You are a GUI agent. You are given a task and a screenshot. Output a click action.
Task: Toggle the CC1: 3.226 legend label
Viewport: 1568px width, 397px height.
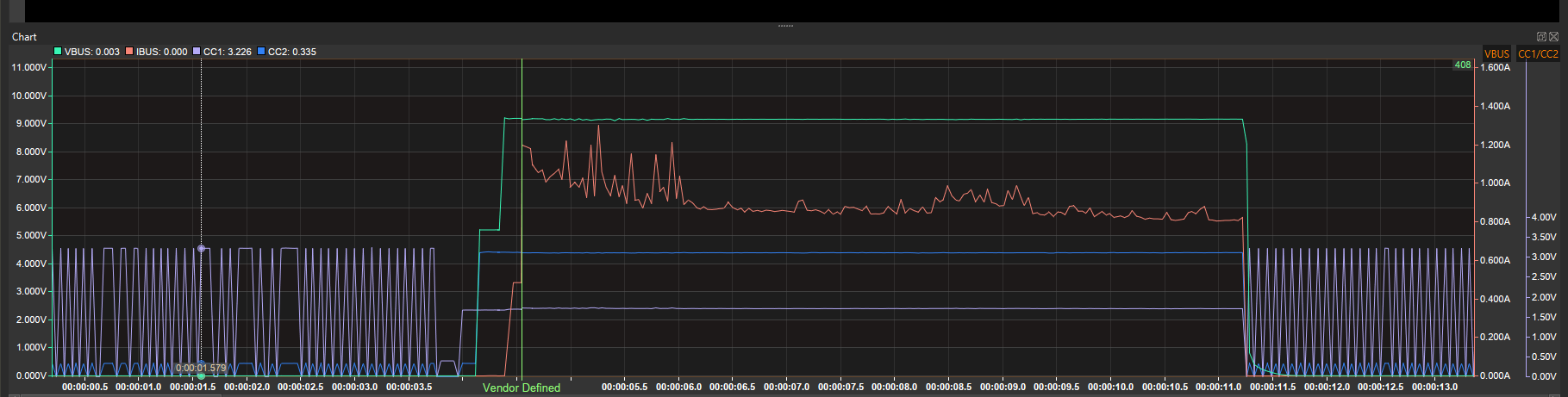228,52
